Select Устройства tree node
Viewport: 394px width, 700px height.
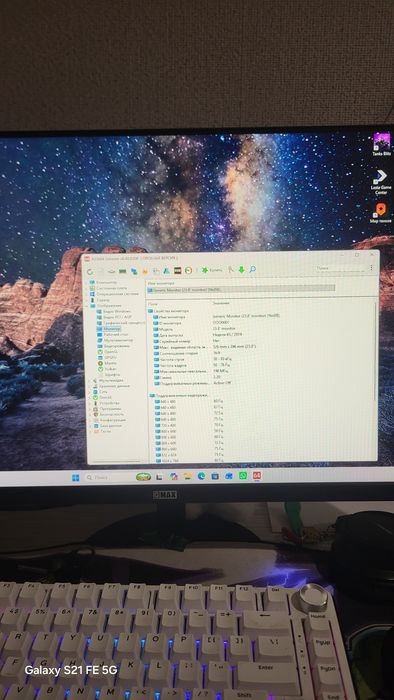point(107,403)
